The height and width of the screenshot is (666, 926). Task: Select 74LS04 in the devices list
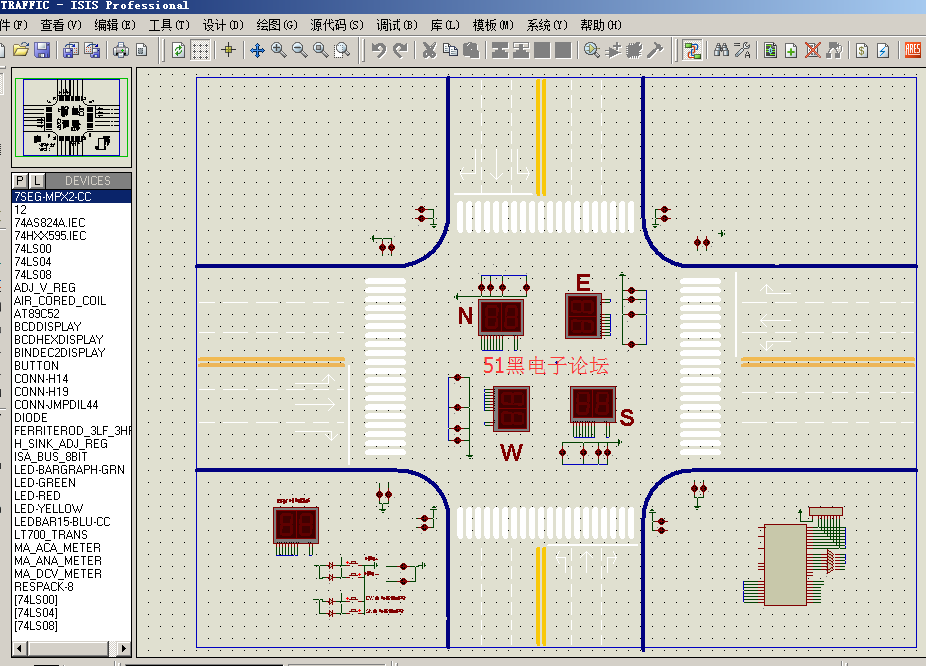71,262
